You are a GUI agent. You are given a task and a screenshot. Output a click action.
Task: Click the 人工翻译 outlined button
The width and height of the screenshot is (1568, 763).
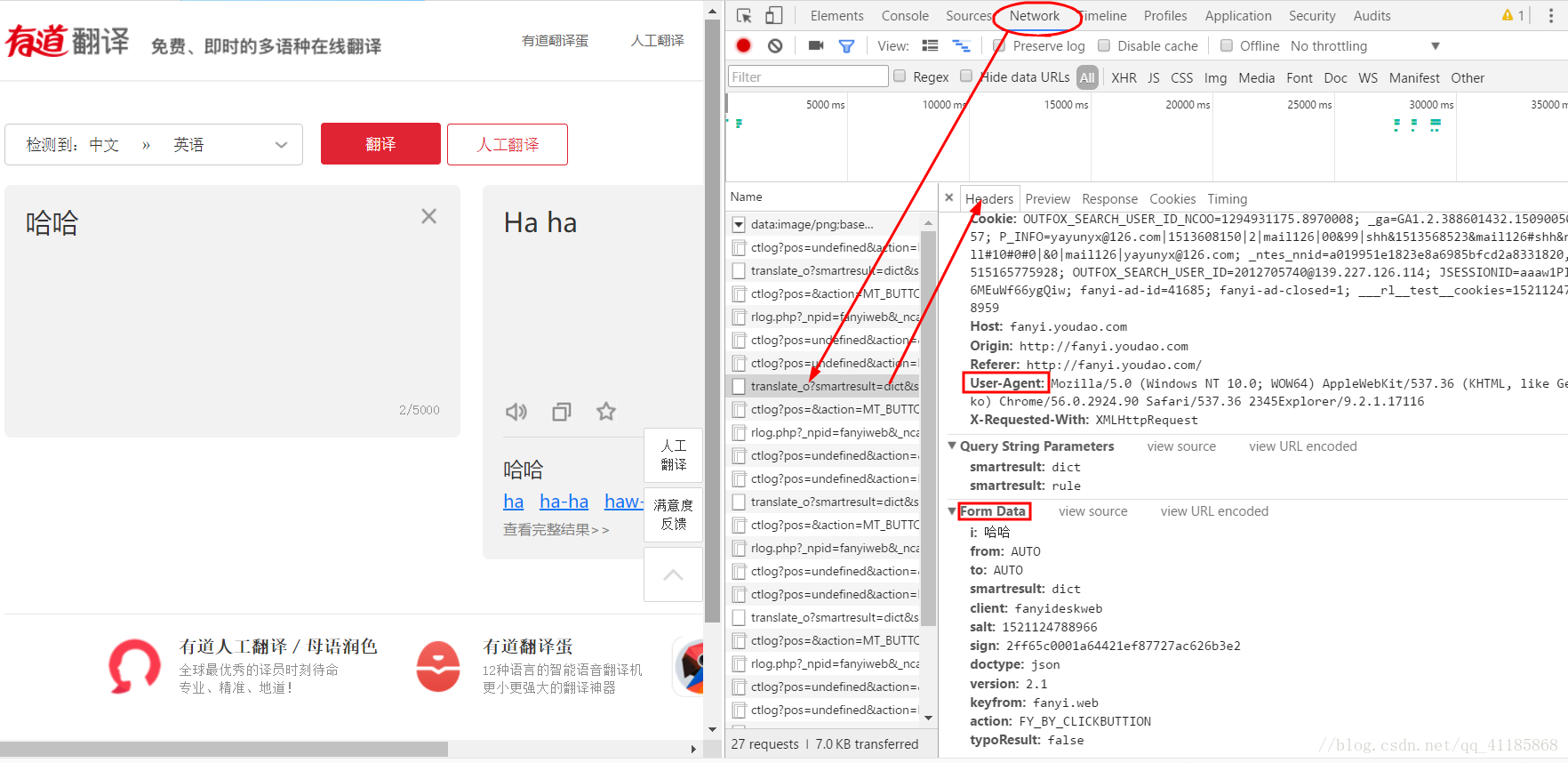(x=508, y=144)
